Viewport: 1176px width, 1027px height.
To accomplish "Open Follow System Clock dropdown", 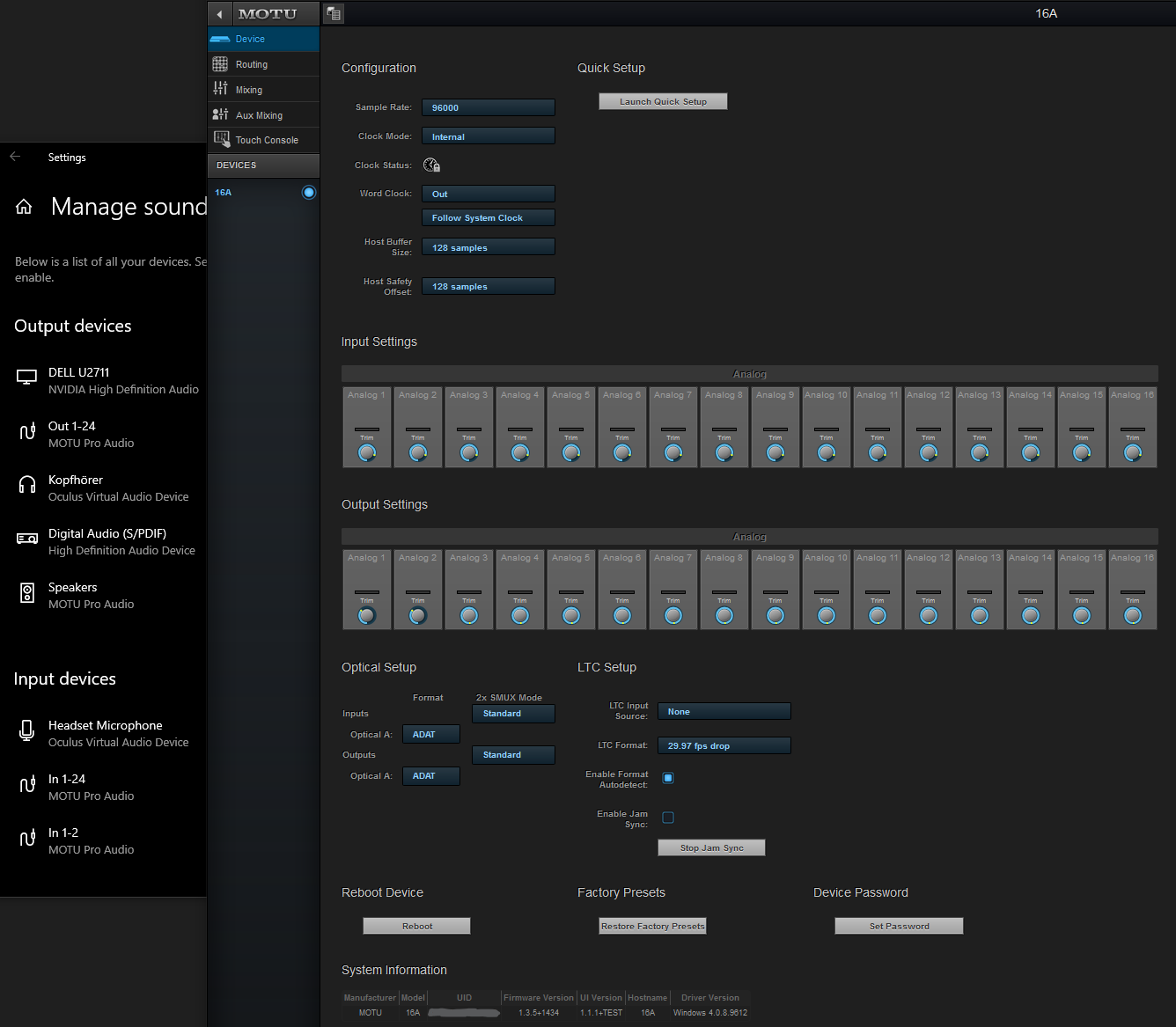I will [x=489, y=217].
